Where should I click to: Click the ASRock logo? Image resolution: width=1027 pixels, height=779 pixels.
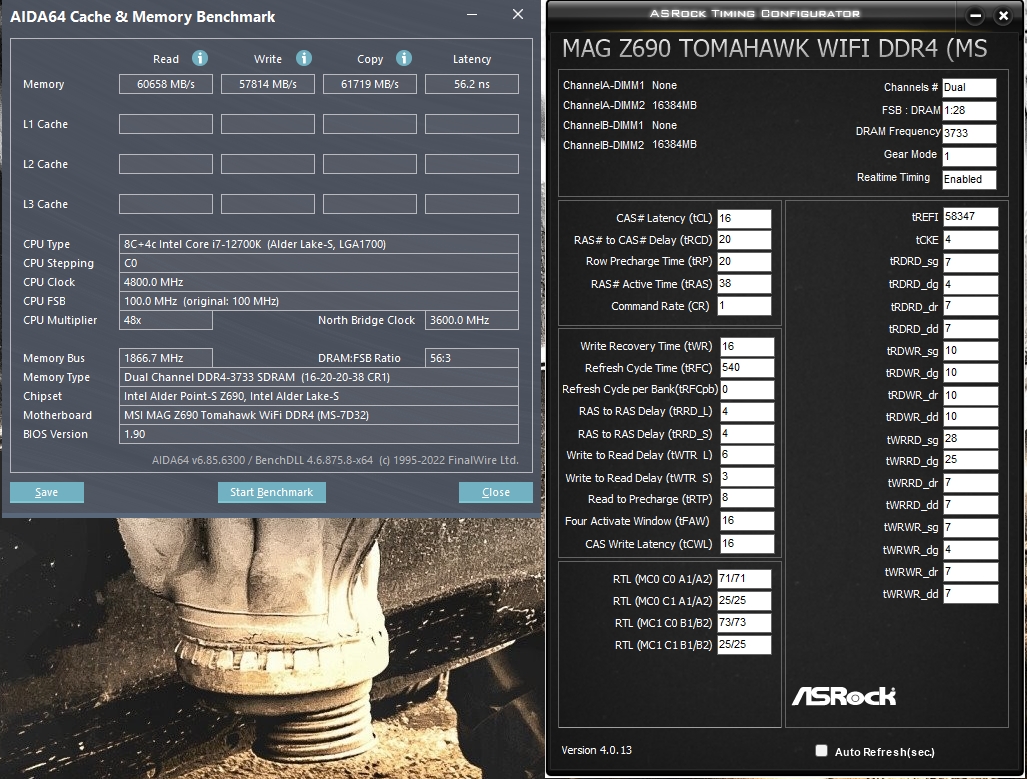[x=844, y=696]
